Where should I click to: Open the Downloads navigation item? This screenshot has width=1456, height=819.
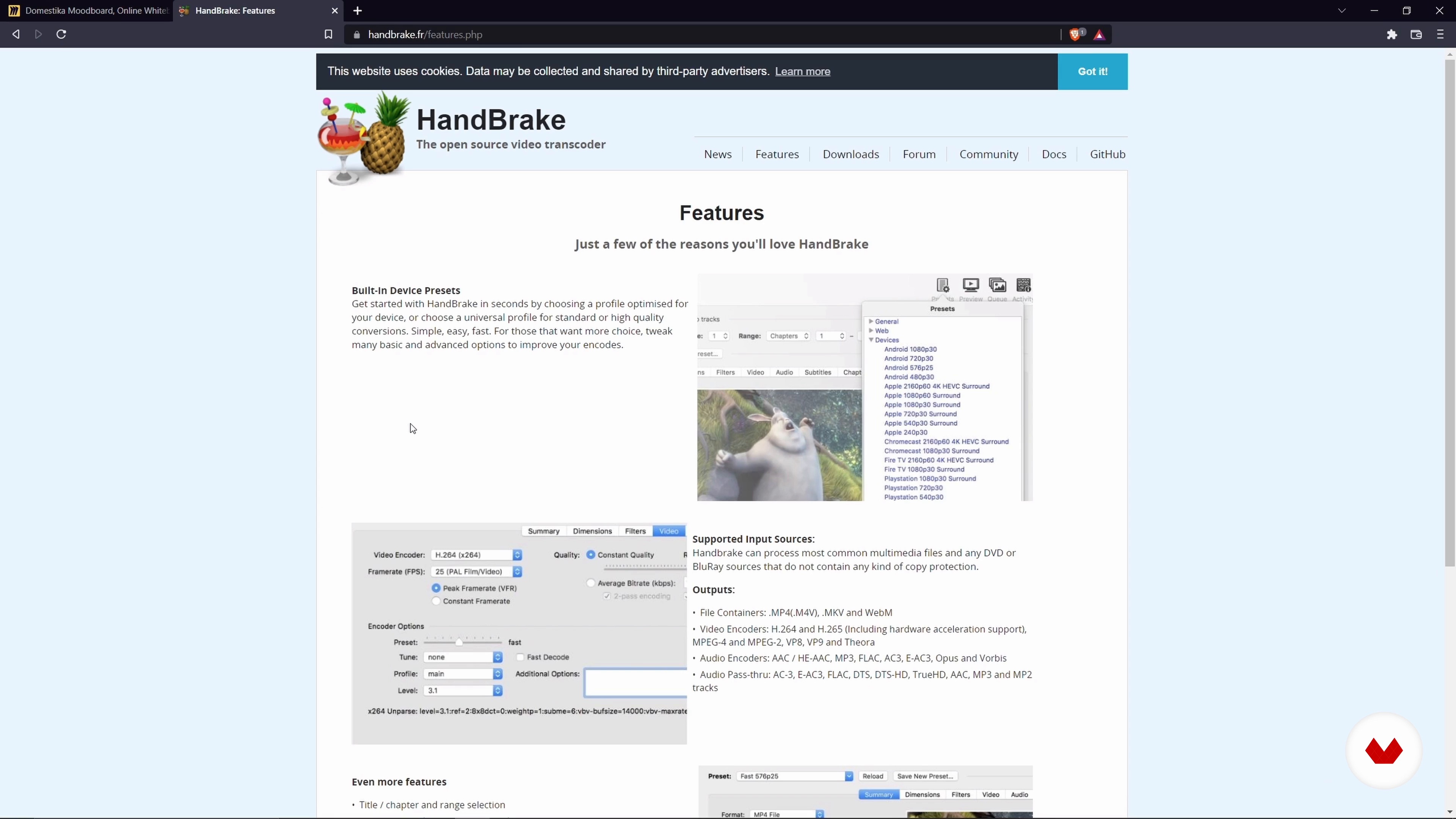pos(850,154)
